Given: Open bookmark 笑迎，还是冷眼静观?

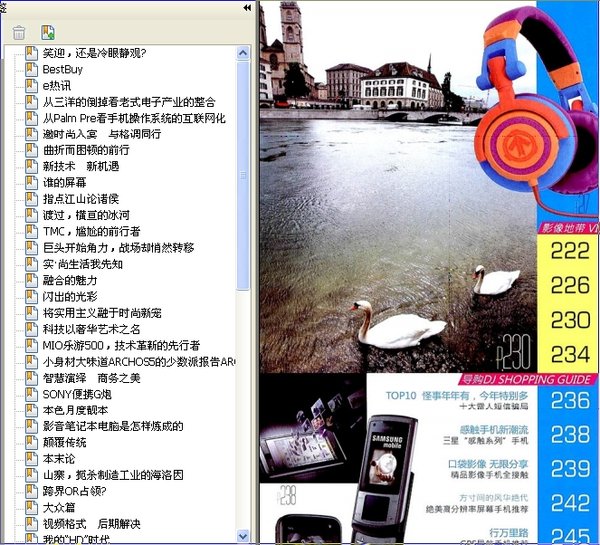Looking at the screenshot, I should [x=94, y=53].
